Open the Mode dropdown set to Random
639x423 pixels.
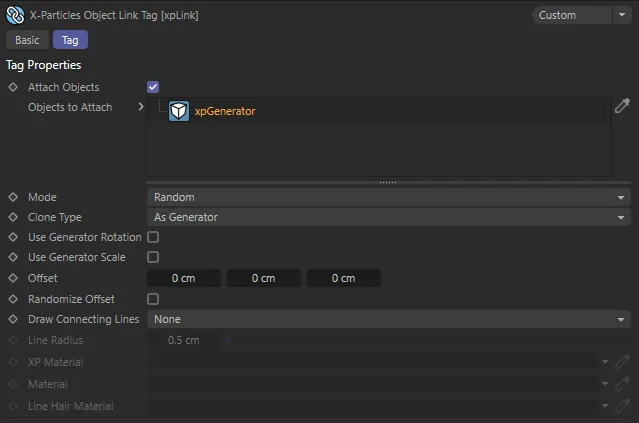click(x=388, y=197)
